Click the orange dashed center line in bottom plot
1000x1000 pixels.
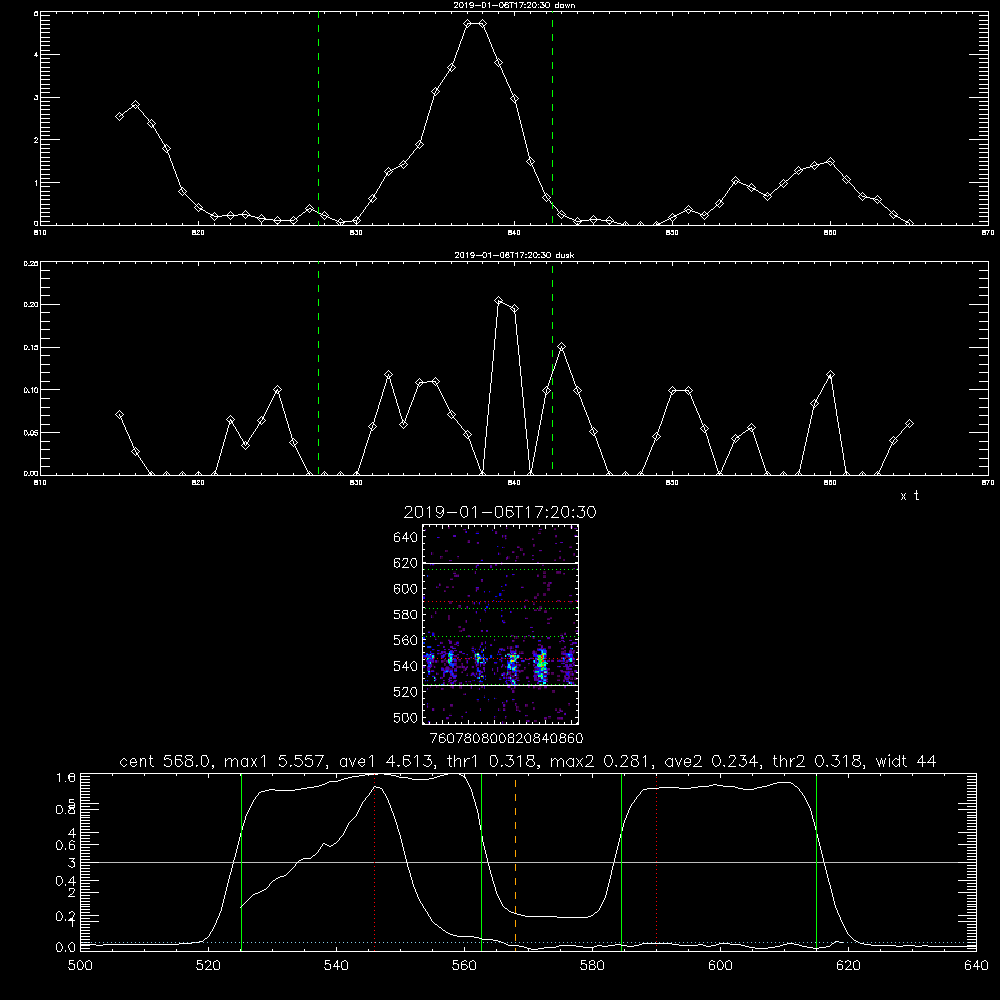pyautogui.click(x=515, y=861)
